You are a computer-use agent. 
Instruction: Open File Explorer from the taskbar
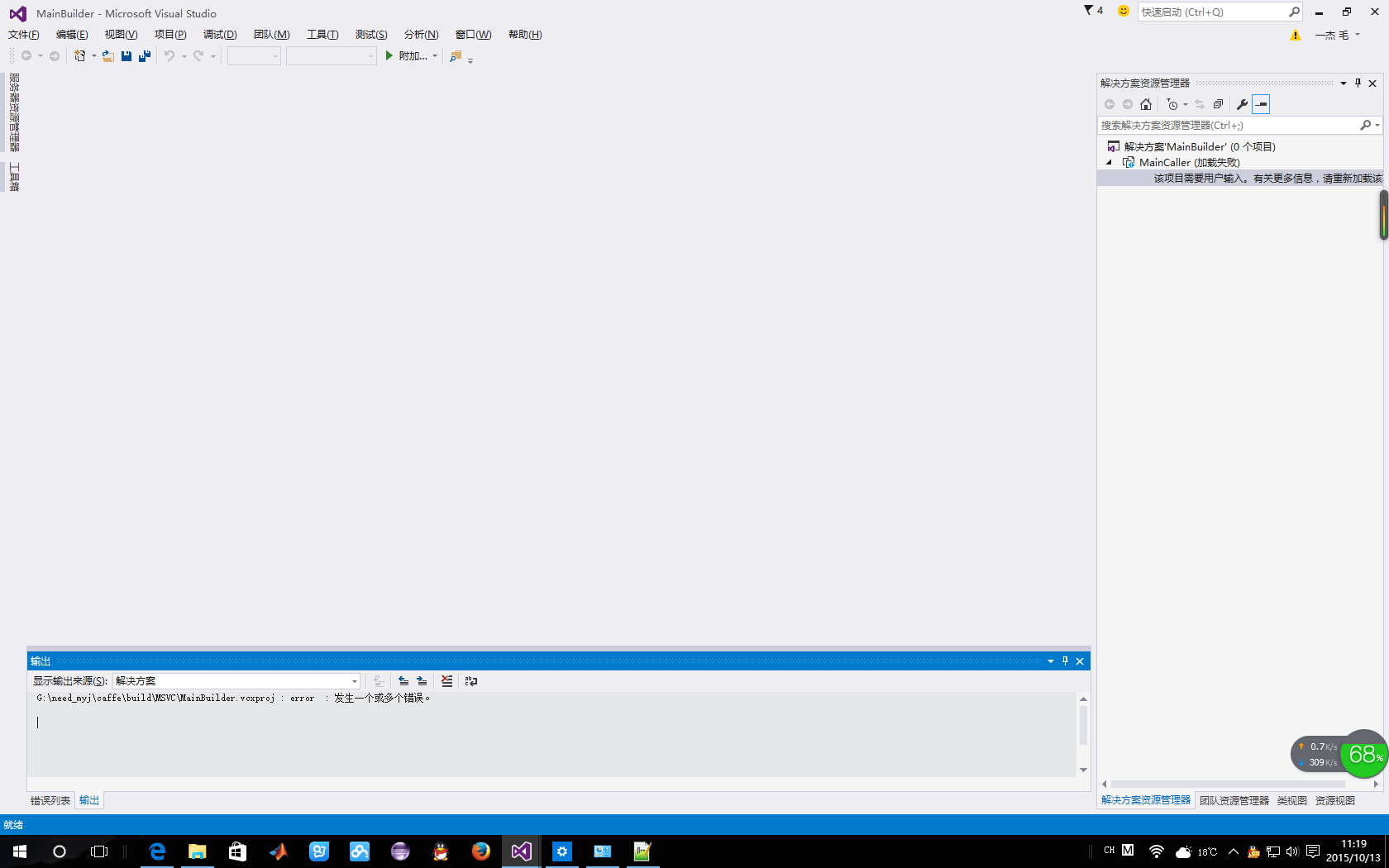coord(198,851)
